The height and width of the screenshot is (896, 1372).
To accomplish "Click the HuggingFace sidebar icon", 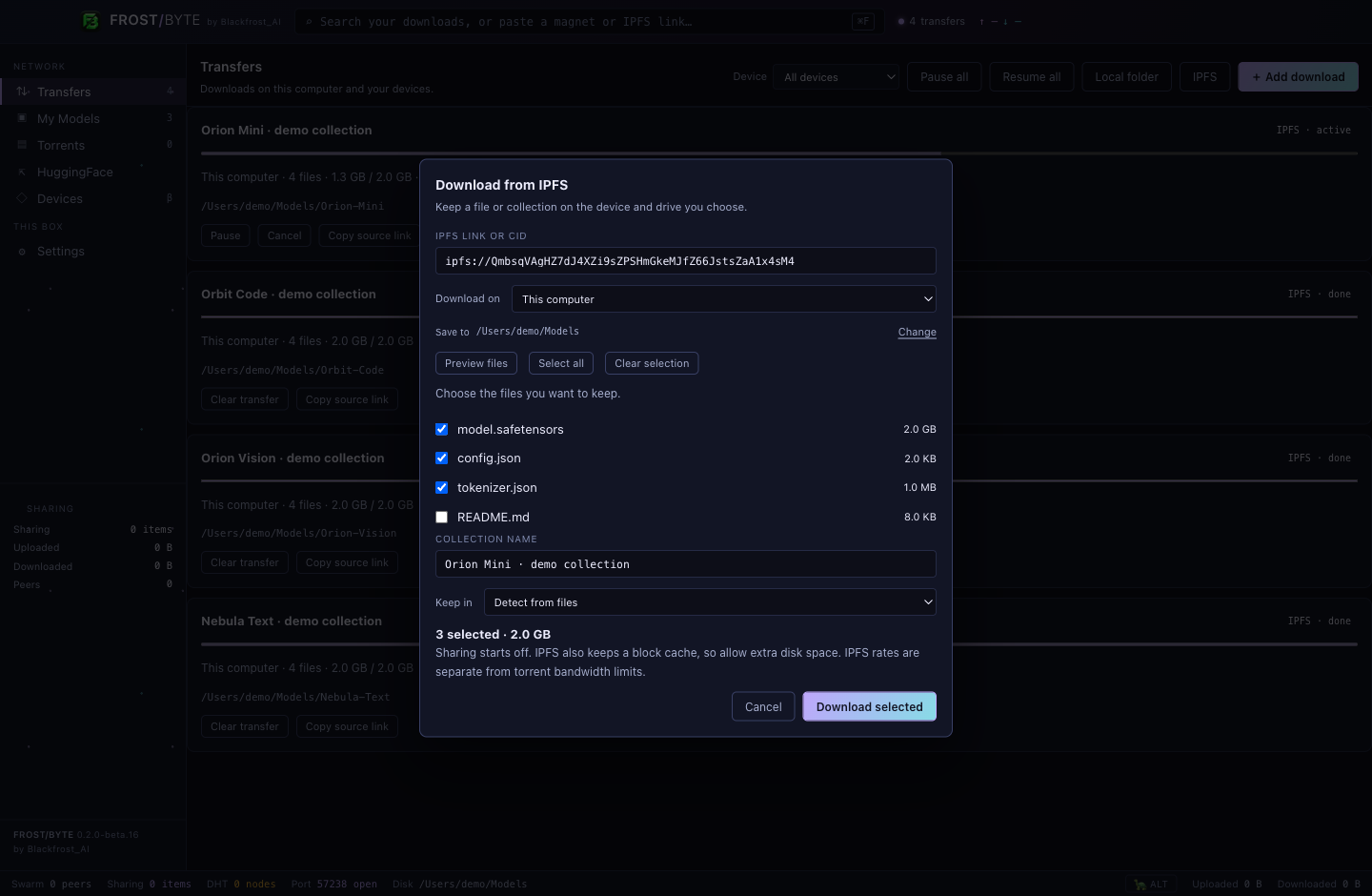I will click(22, 172).
